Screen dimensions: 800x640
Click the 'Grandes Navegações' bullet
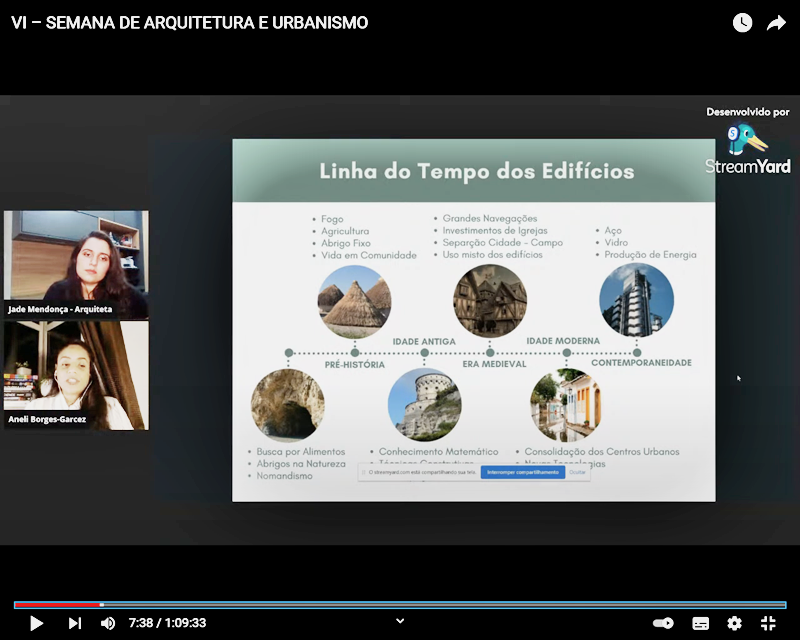pos(489,218)
